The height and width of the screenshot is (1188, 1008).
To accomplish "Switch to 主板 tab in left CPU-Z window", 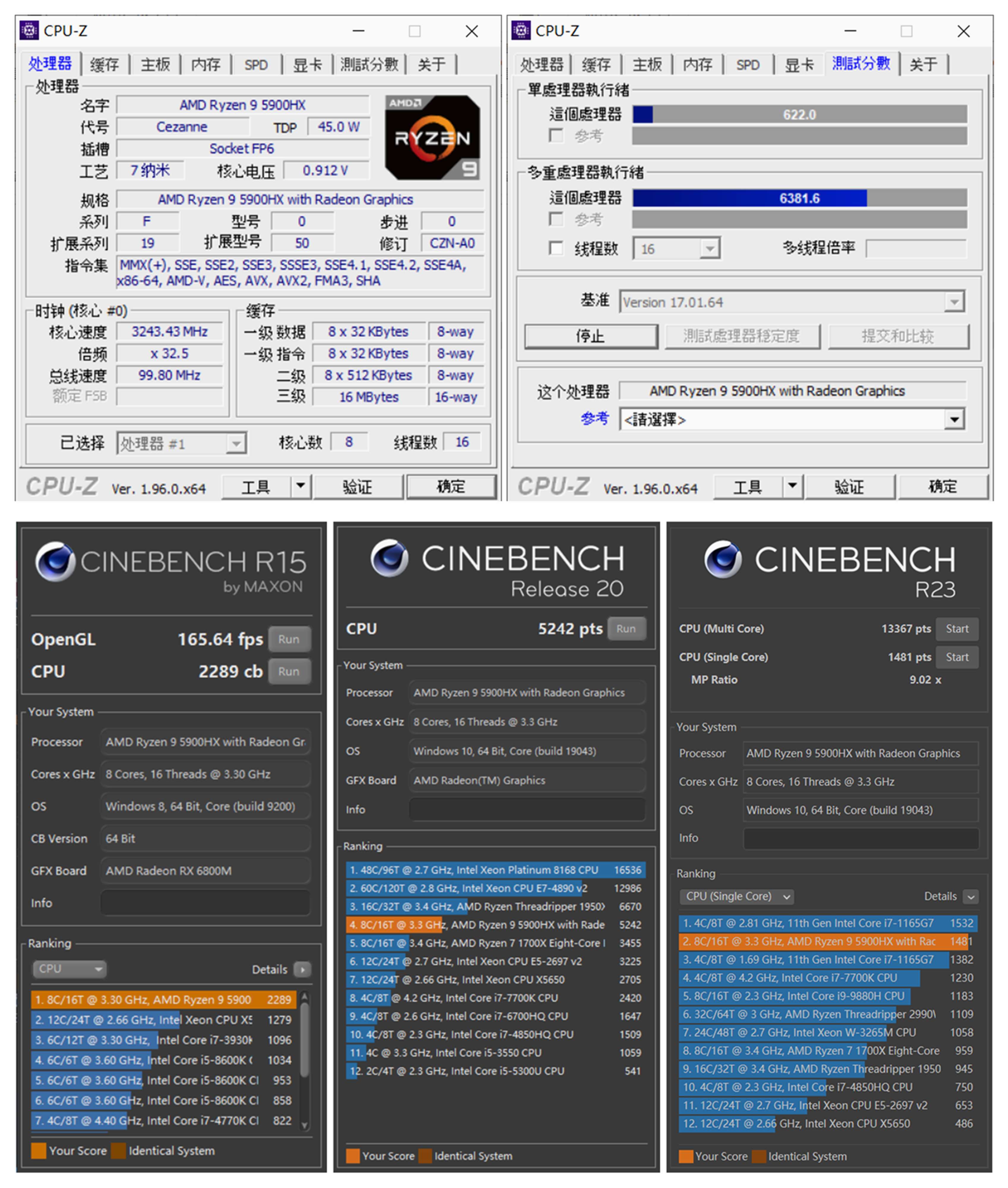I will click(155, 65).
